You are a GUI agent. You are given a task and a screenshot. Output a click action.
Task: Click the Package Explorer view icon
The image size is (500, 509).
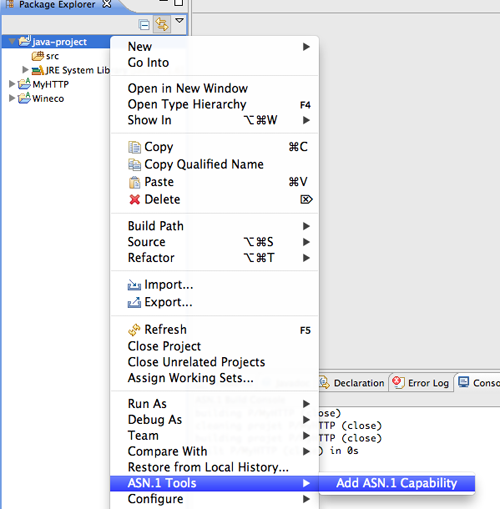coord(10,4)
